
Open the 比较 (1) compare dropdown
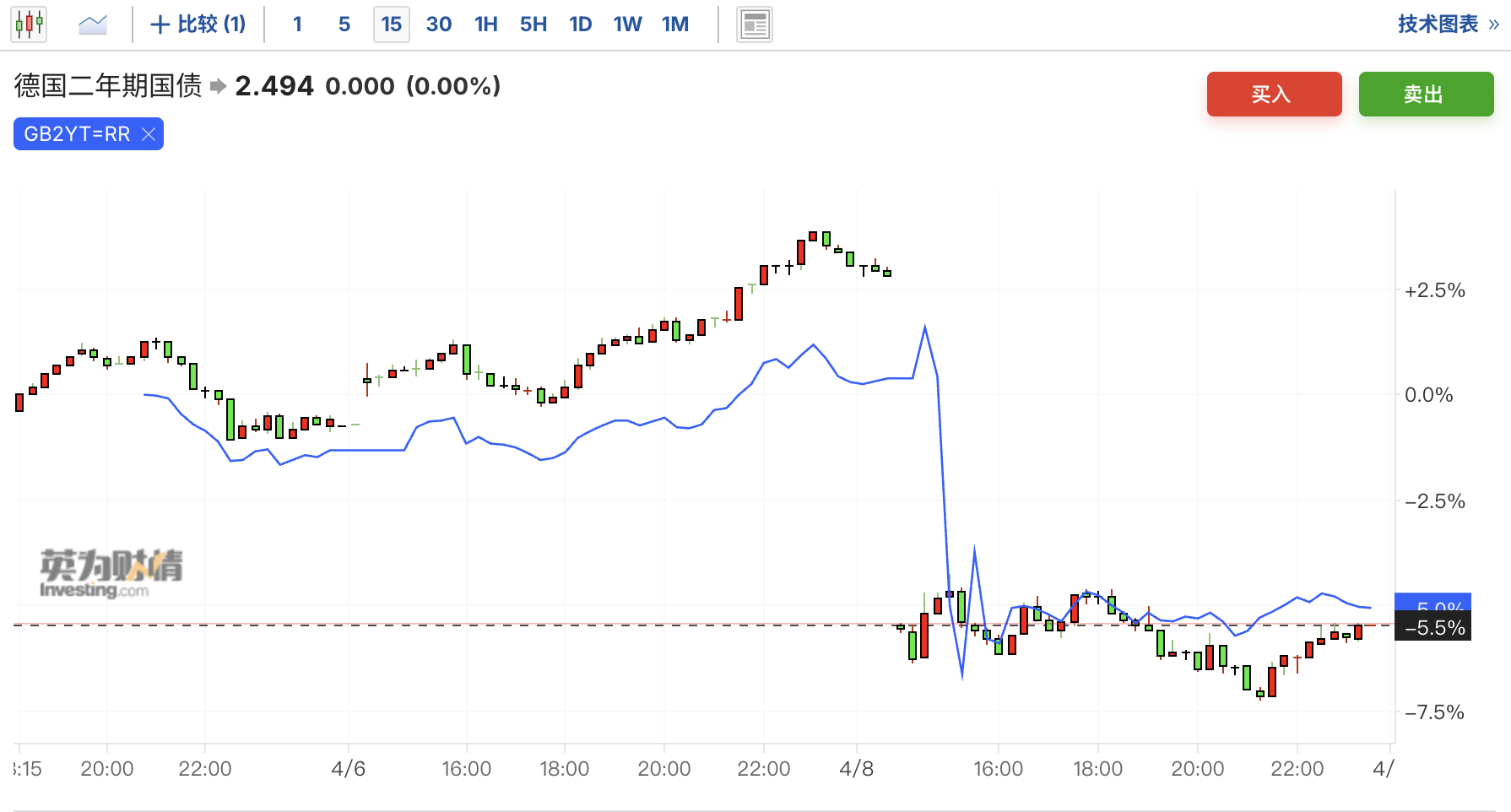pyautogui.click(x=198, y=24)
